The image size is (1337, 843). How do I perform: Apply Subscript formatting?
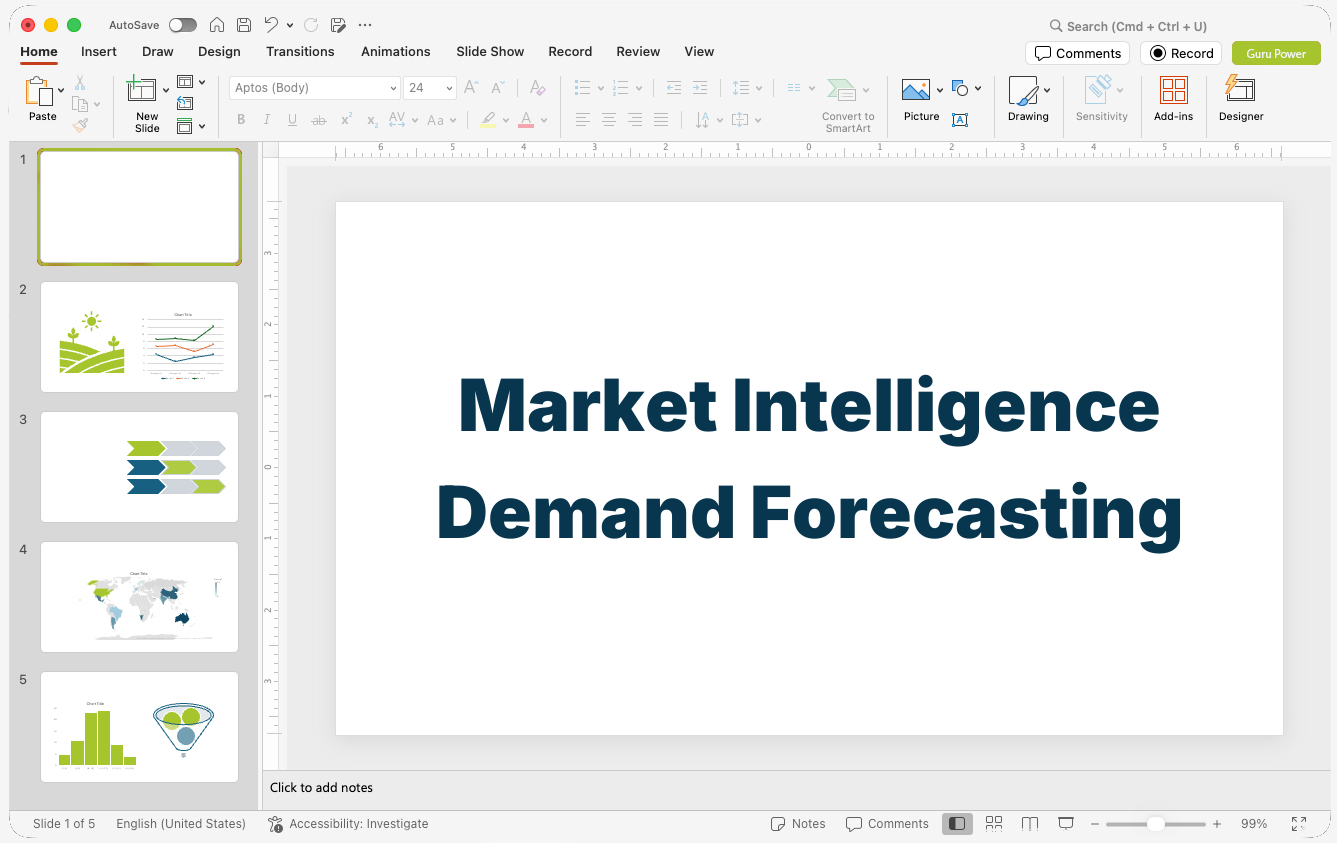point(372,120)
